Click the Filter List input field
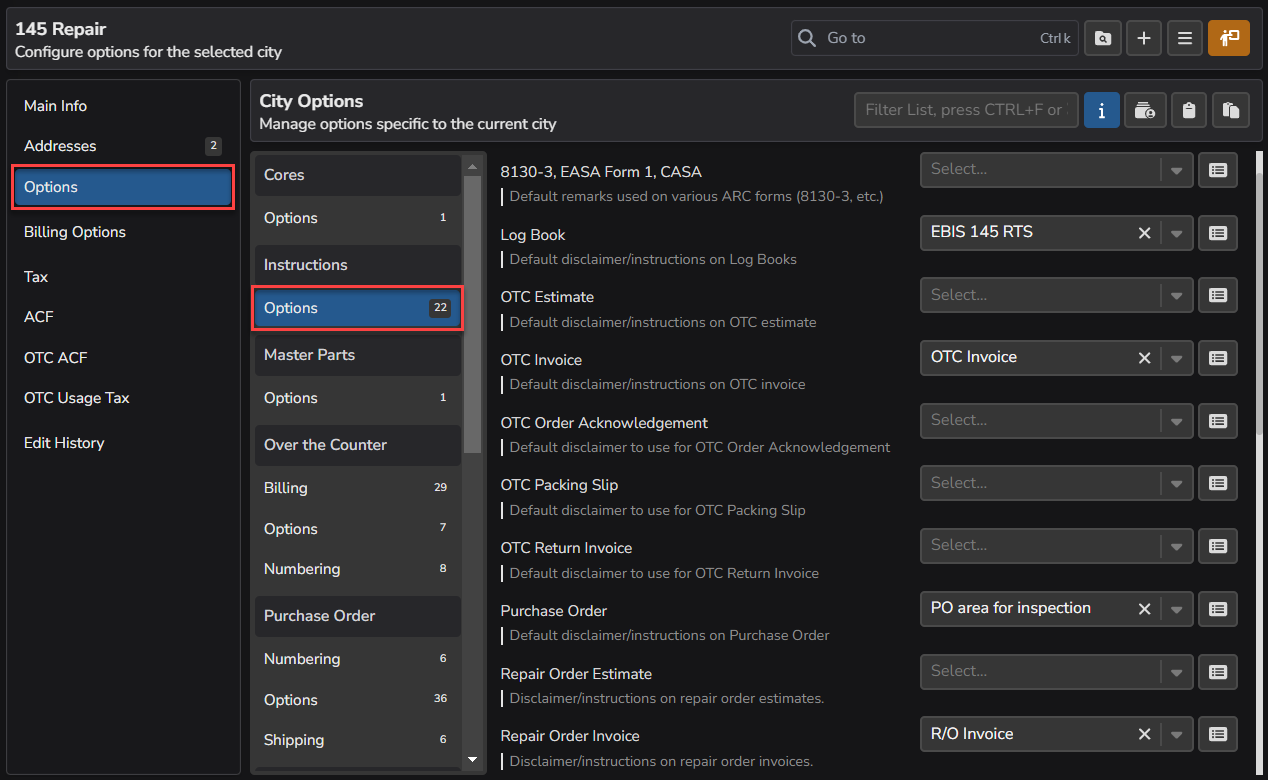 click(x=964, y=110)
